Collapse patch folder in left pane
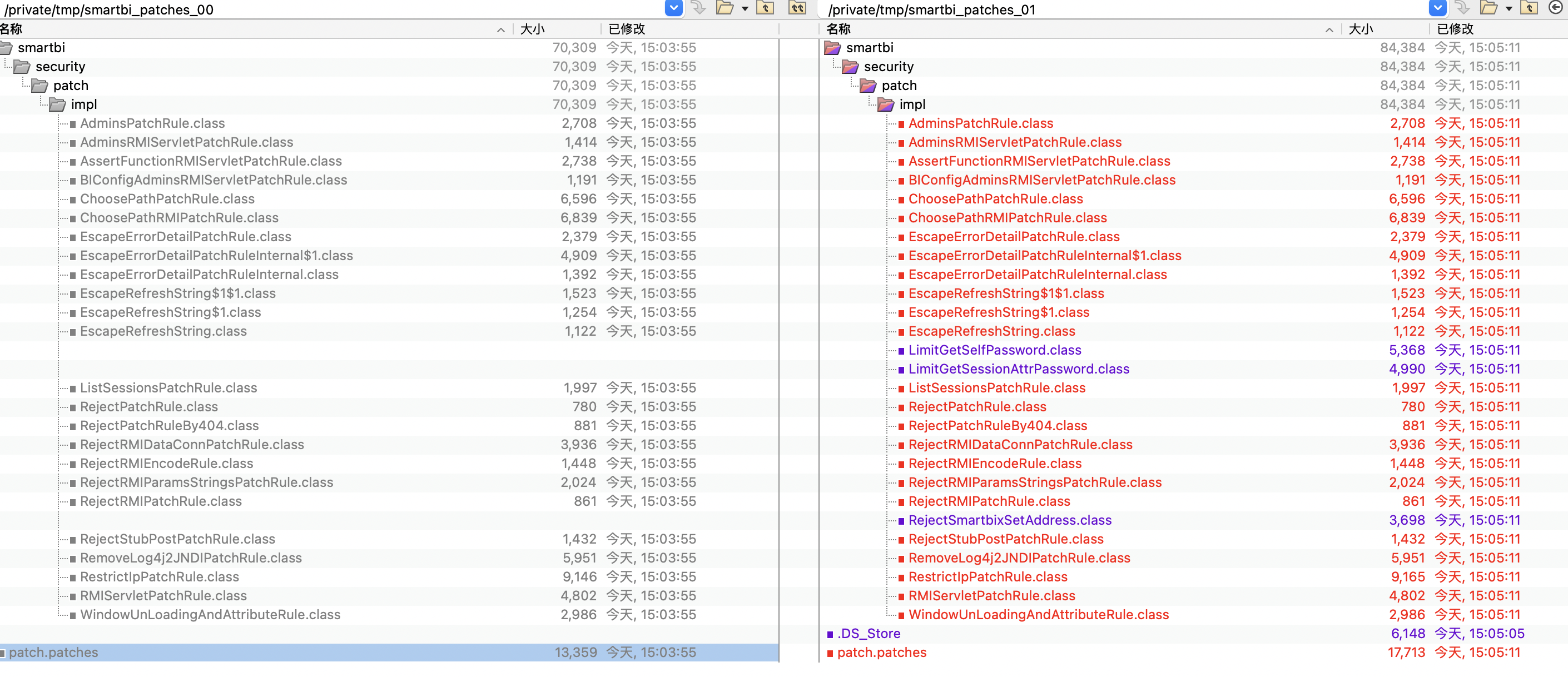 click(39, 86)
